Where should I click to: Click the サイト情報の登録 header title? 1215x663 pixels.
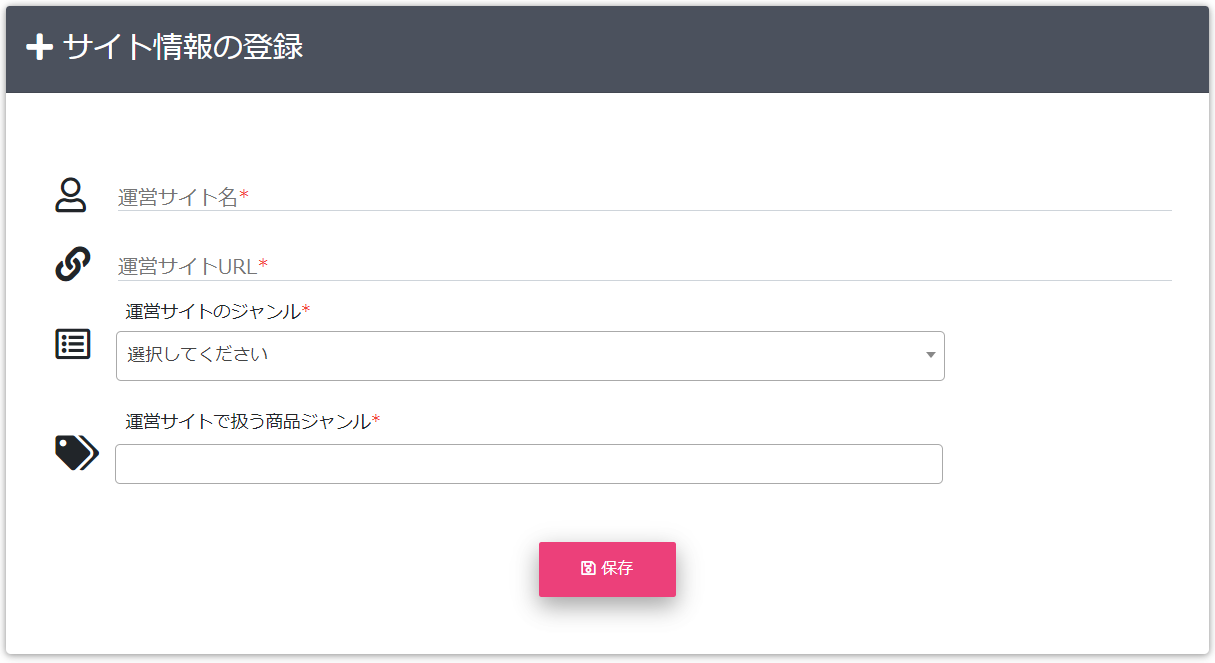(x=183, y=47)
